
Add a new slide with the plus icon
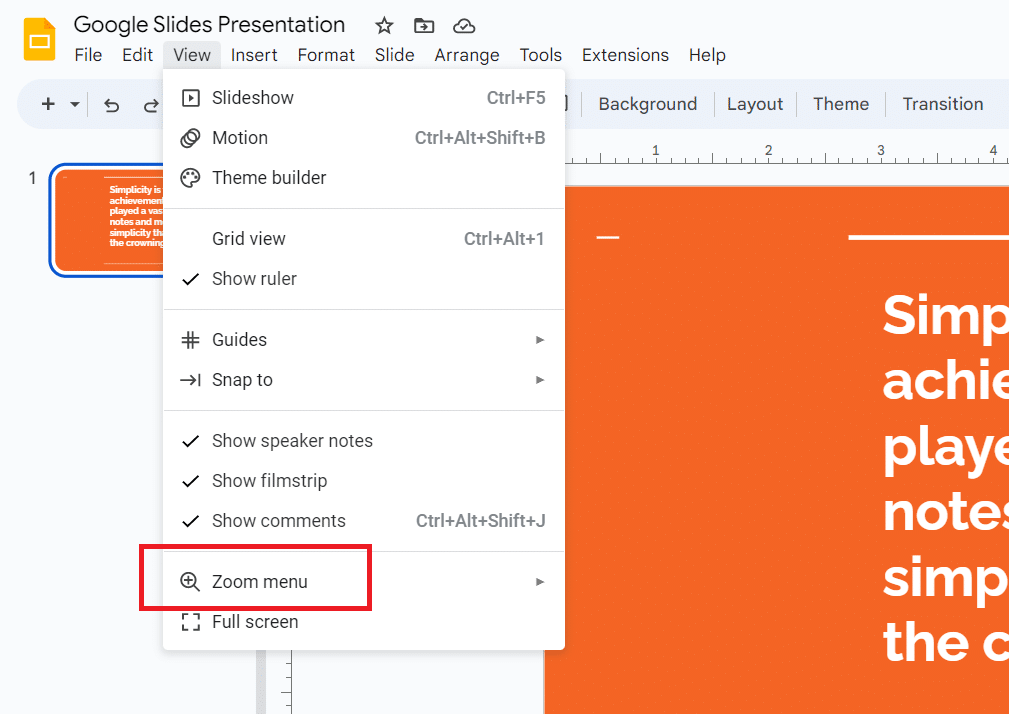(47, 104)
